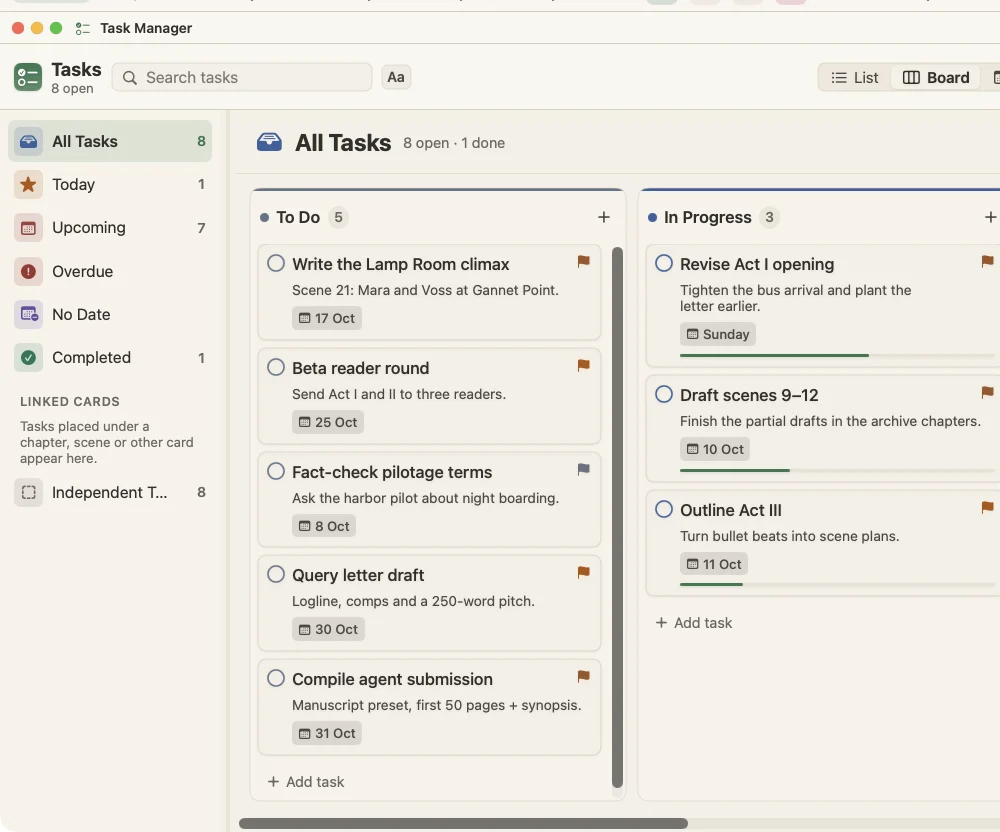
Task: Click the Task Manager title bar icon
Action: (82, 29)
